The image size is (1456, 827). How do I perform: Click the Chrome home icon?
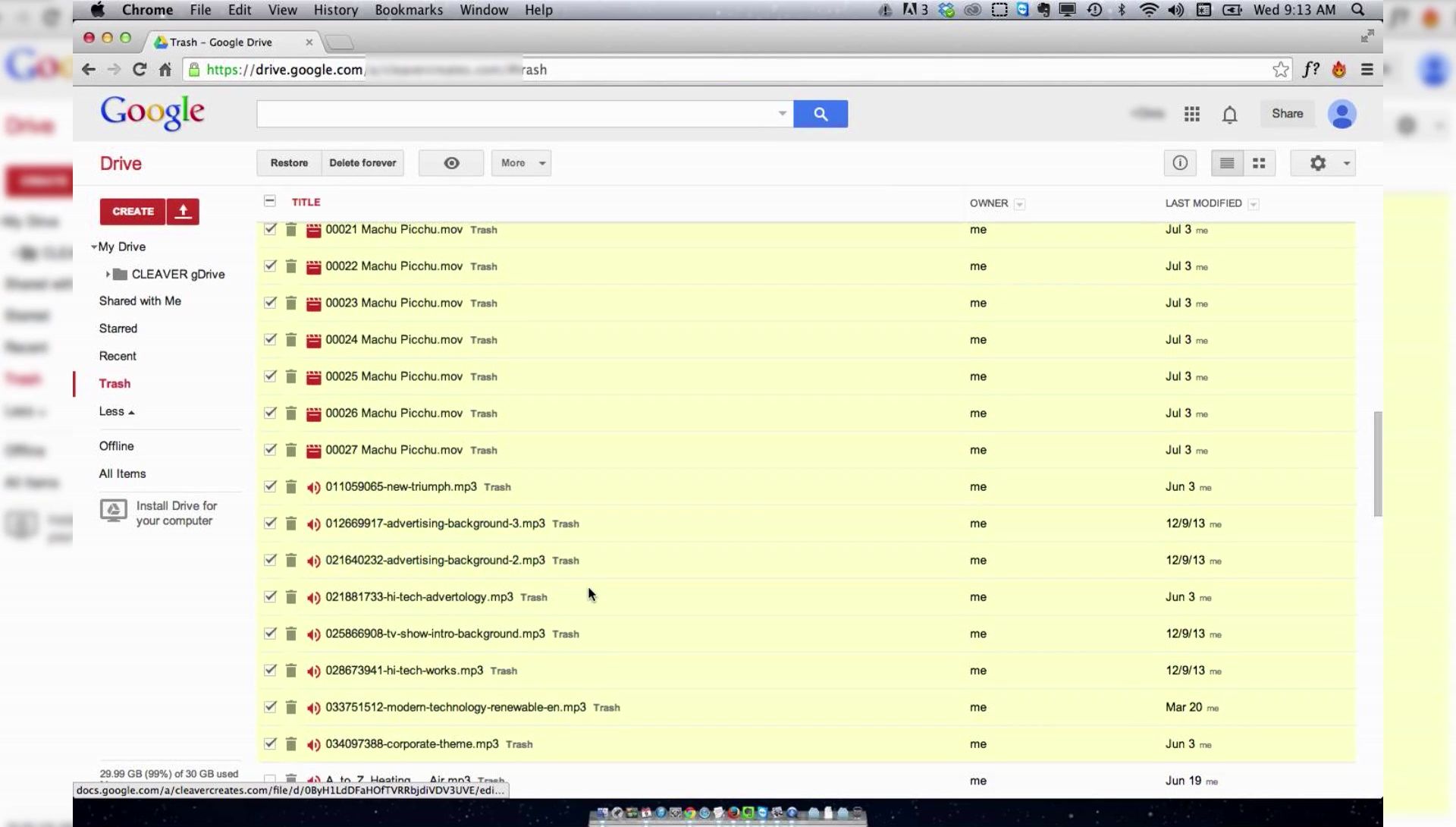[165, 70]
